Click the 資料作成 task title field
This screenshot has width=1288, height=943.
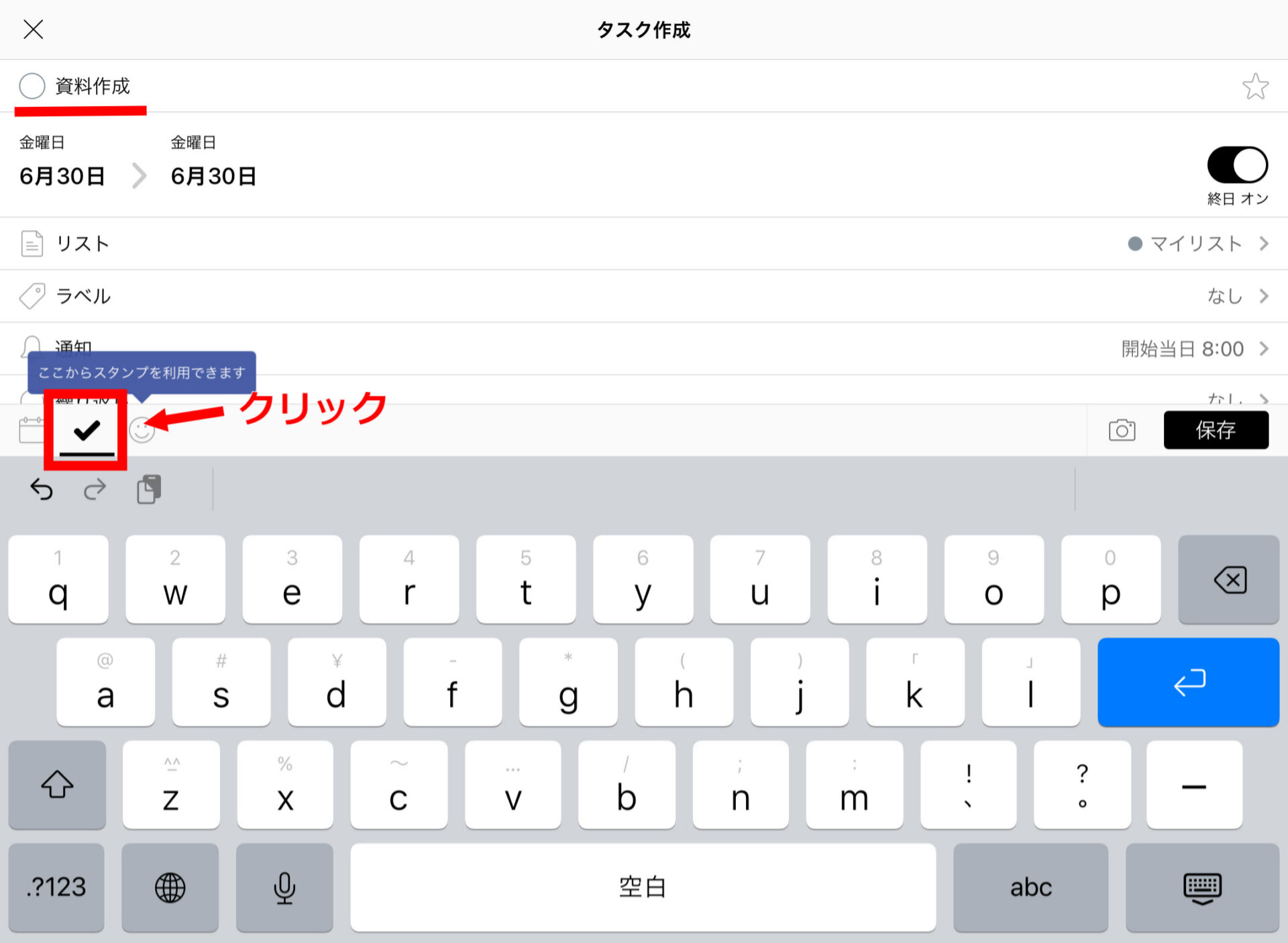coord(93,86)
